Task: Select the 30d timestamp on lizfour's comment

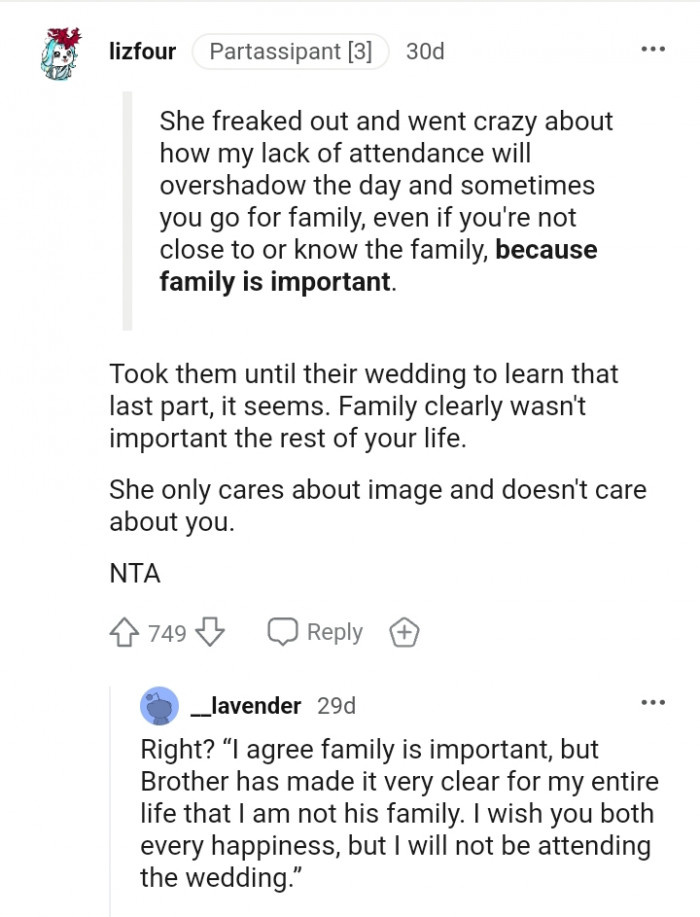Action: pyautogui.click(x=426, y=51)
